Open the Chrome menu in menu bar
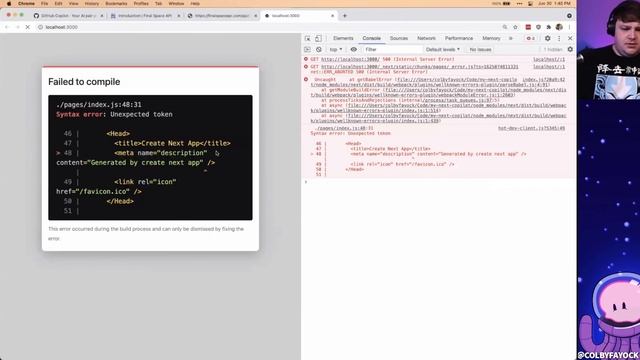The height and width of the screenshot is (360, 640). (x=26, y=3)
